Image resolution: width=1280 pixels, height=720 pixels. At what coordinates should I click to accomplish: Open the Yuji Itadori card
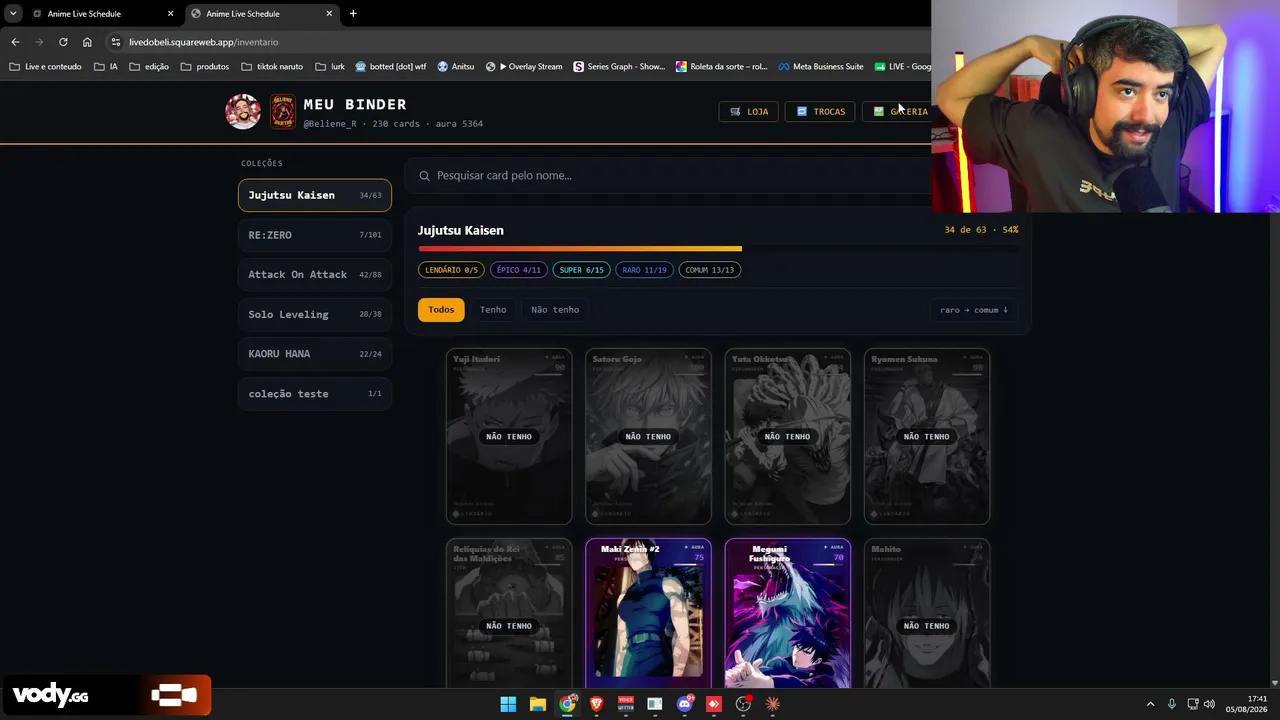[509, 436]
